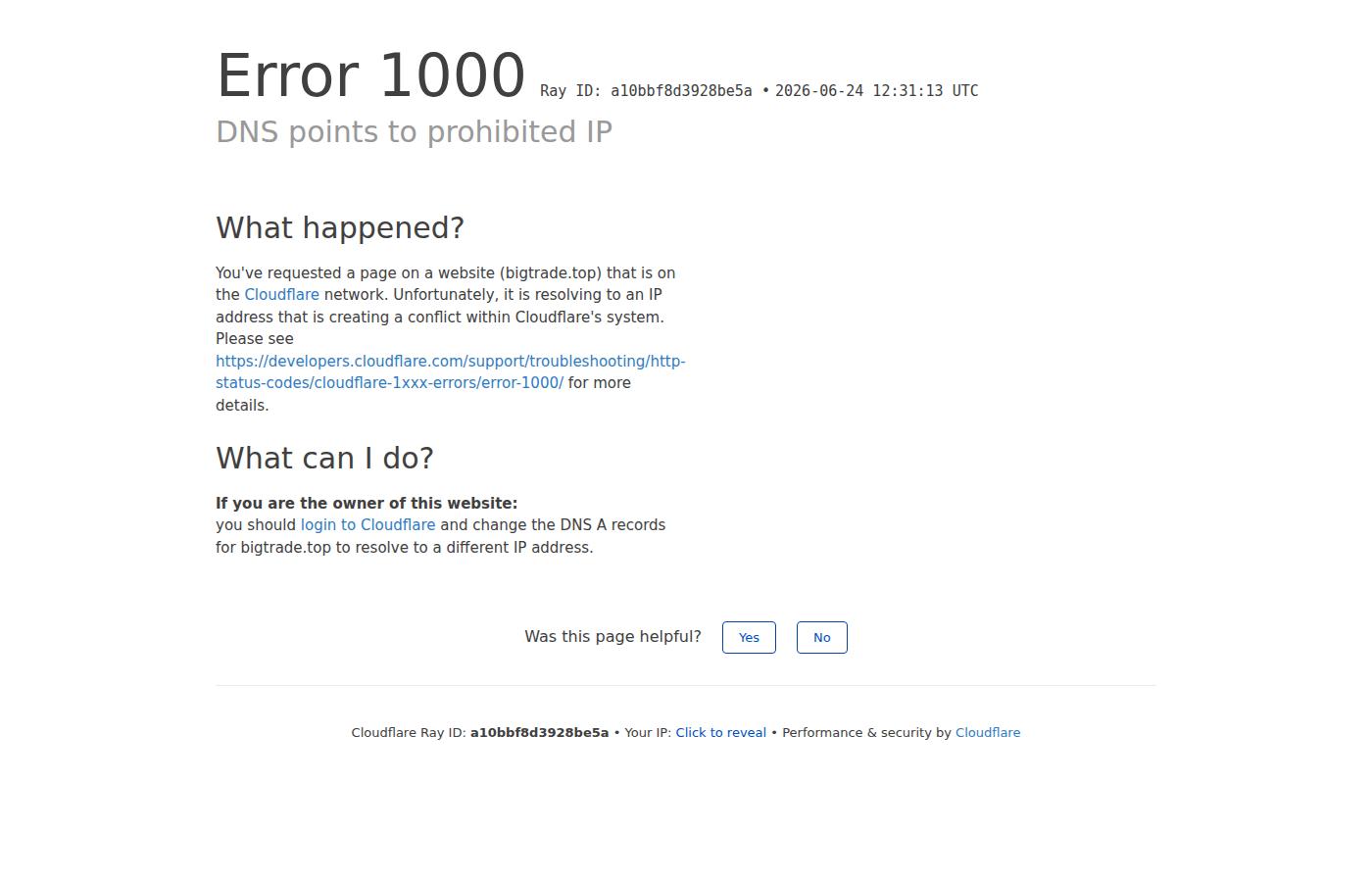Click the Was this page helpful? text
This screenshot has width=1372, height=882.
612,637
